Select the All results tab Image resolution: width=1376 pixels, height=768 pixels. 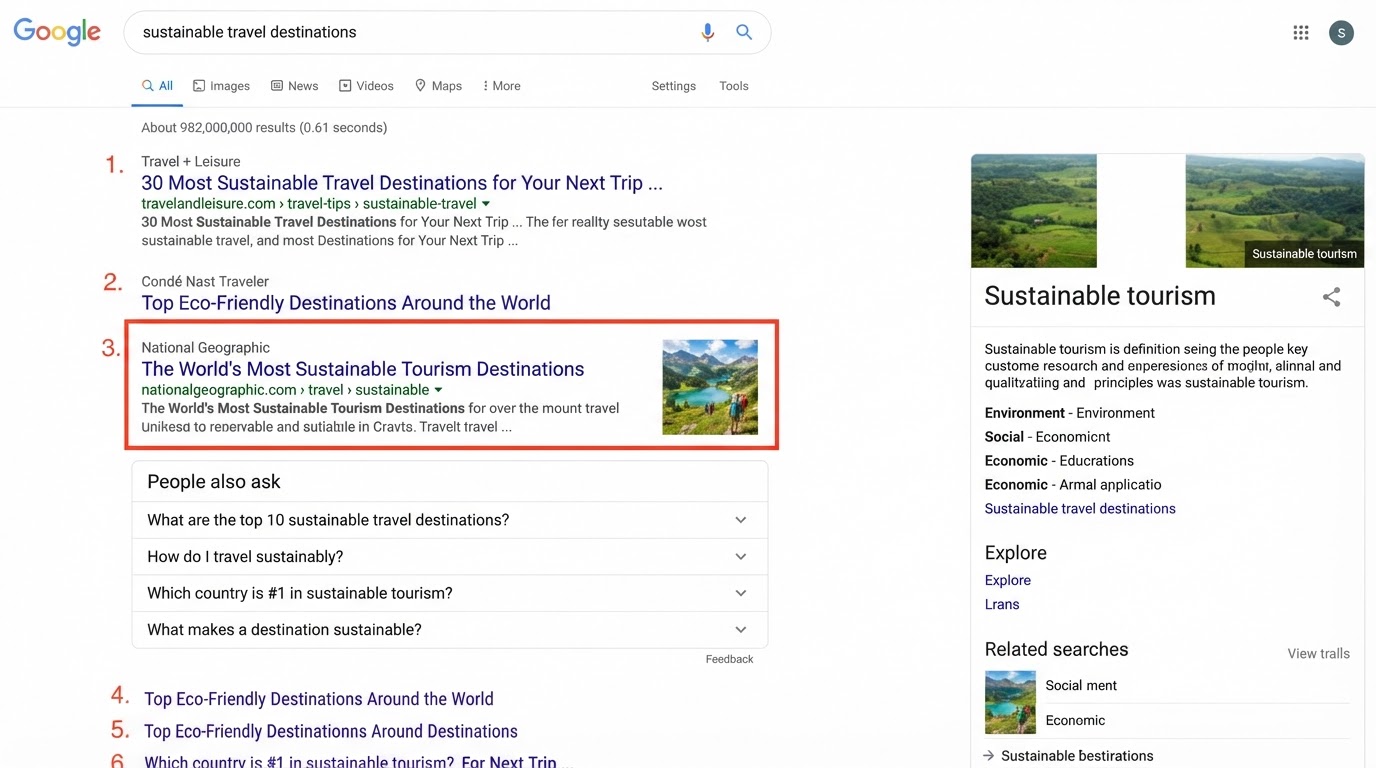157,86
